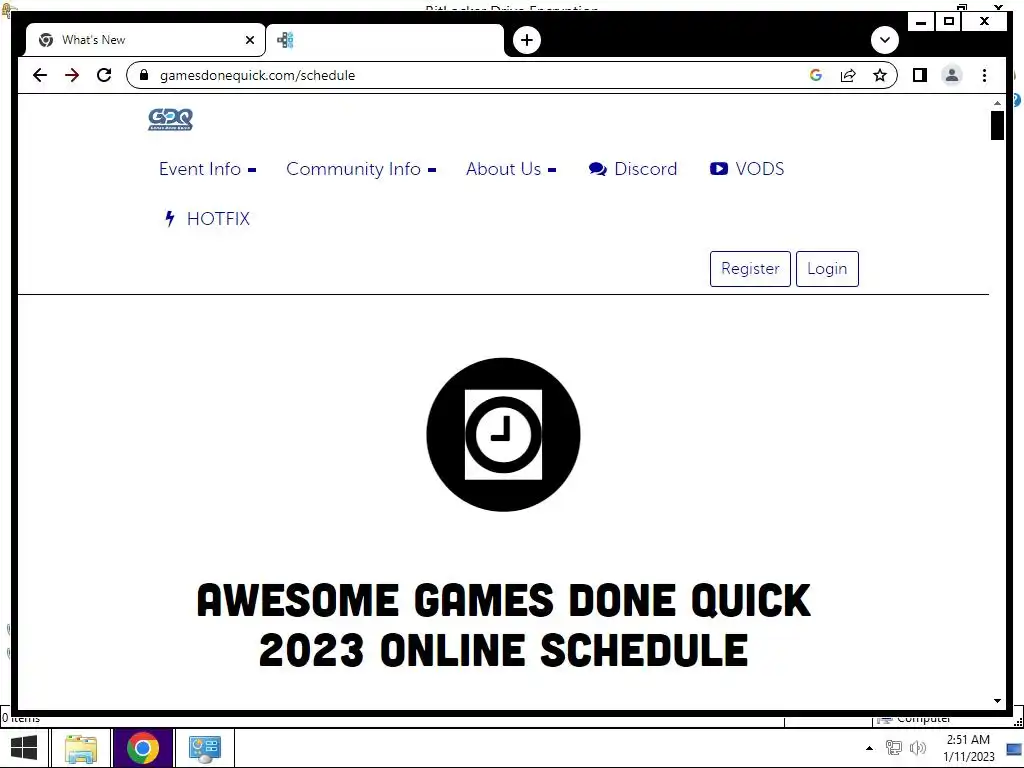Reload the gamesdonequick schedule page
Screen dimensions: 1024x768
(x=104, y=75)
